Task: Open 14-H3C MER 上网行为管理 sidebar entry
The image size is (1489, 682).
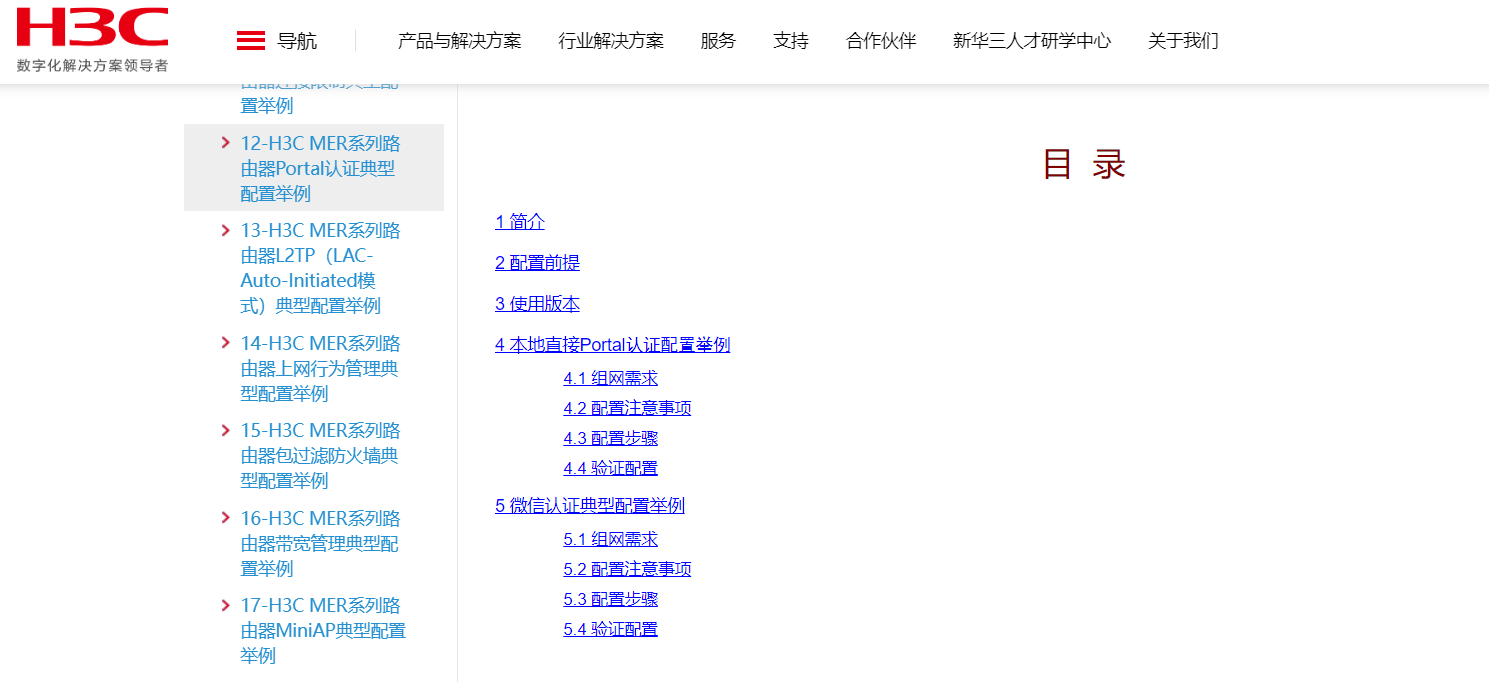Action: [x=320, y=368]
